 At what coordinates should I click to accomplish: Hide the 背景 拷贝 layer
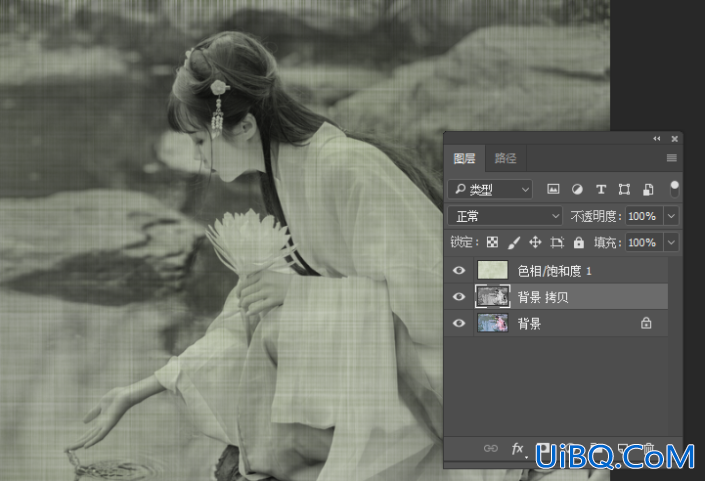pyautogui.click(x=459, y=297)
